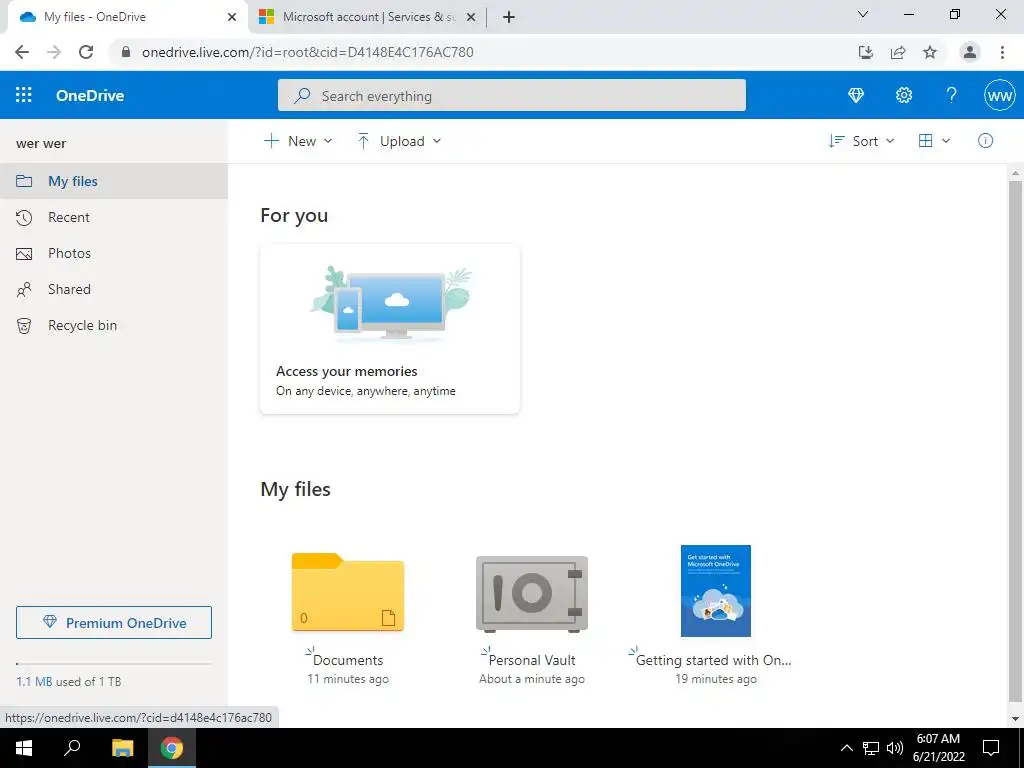Click the wer wer account name

coord(41,144)
